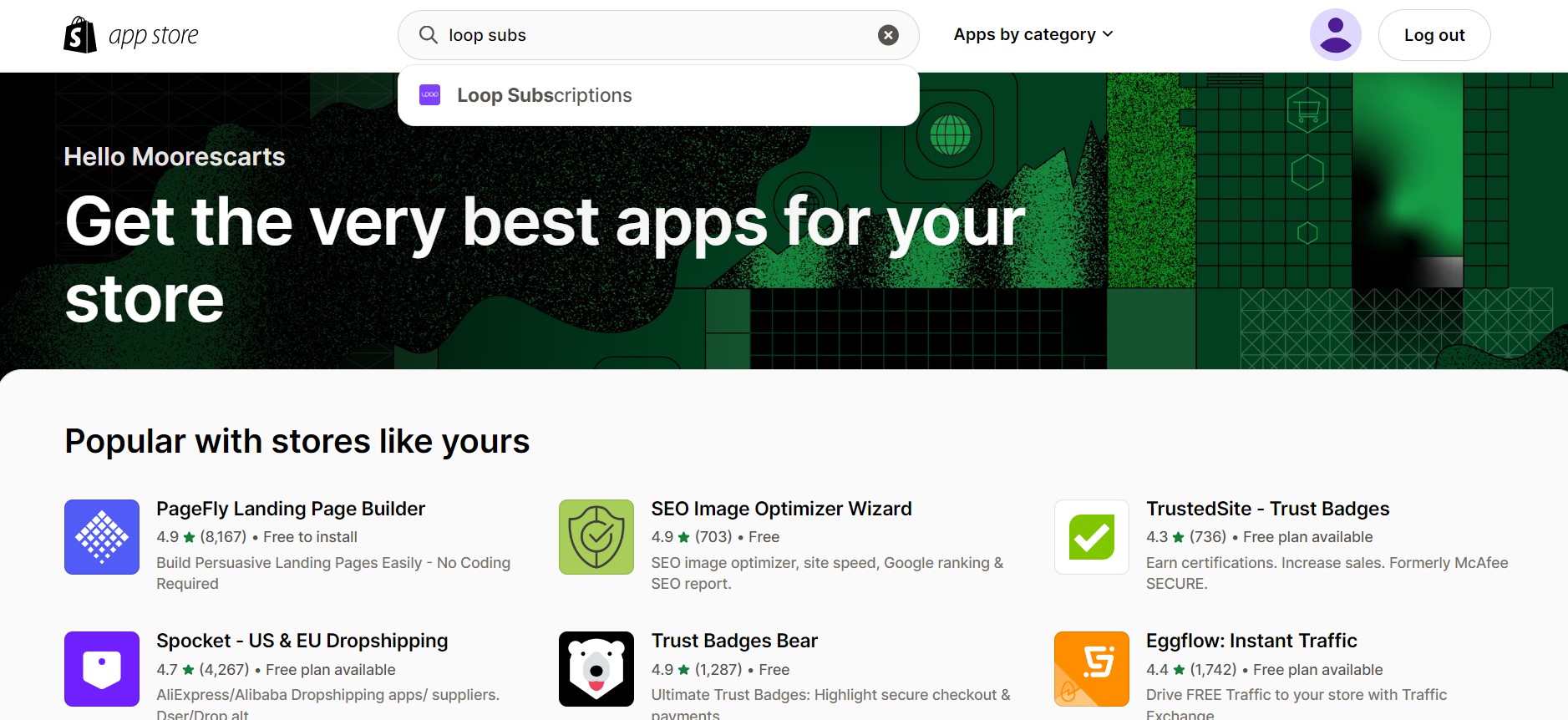Click the TrustedSite checkmark icon
The width and height of the screenshot is (1568, 720).
(1092, 537)
